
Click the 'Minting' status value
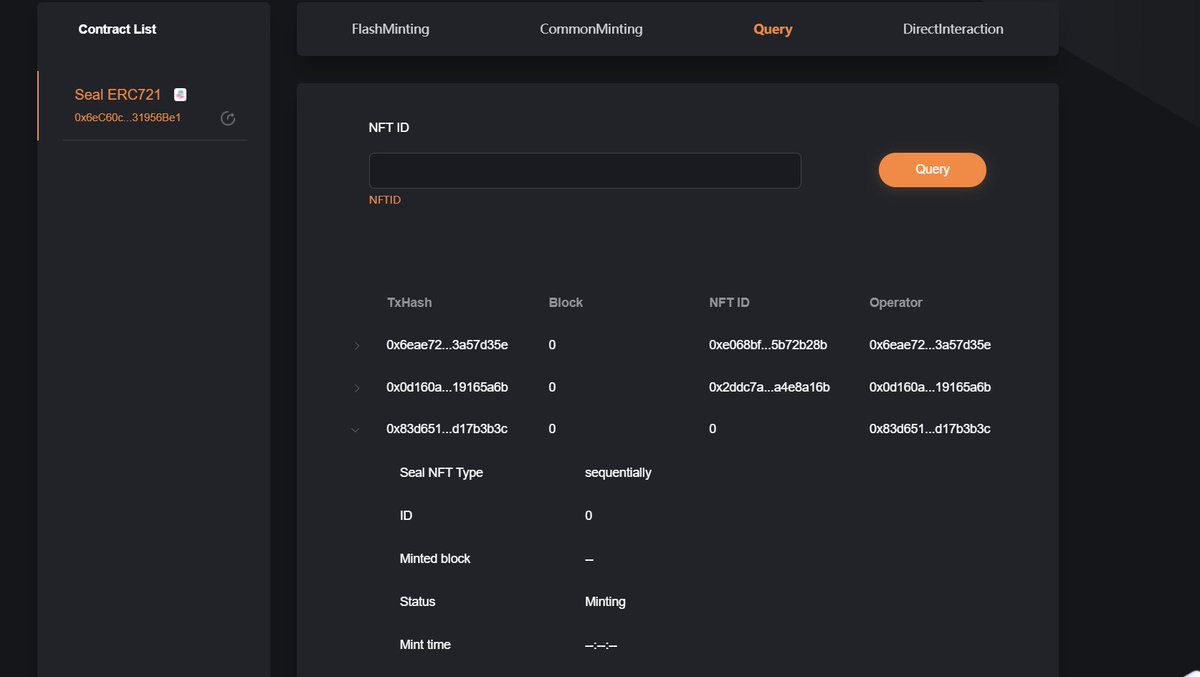(605, 602)
